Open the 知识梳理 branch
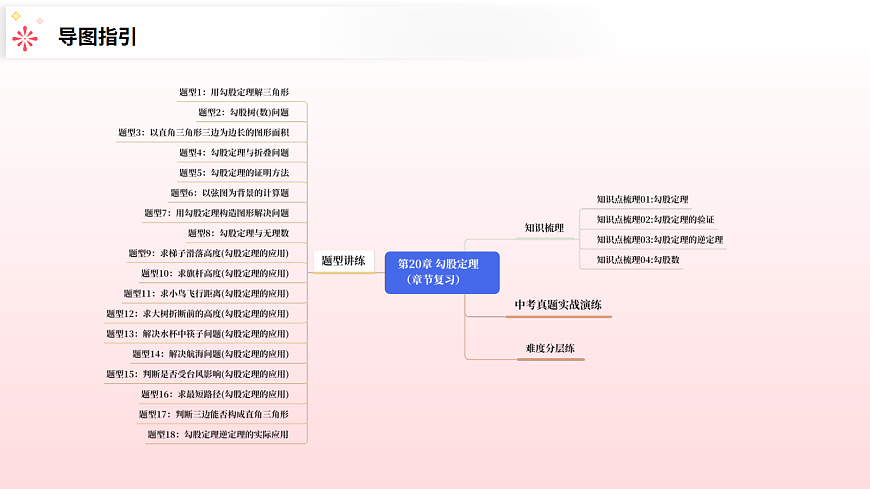The image size is (870, 489). pyautogui.click(x=544, y=228)
